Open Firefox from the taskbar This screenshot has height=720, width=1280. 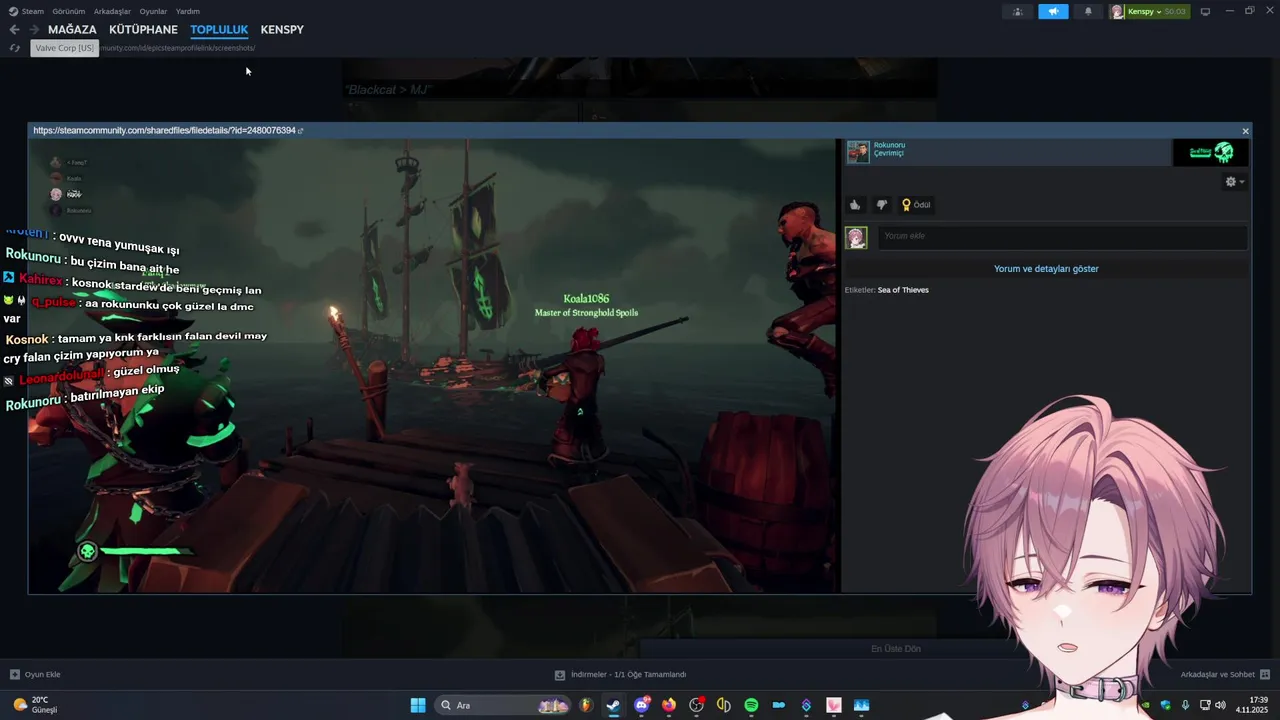pyautogui.click(x=668, y=705)
